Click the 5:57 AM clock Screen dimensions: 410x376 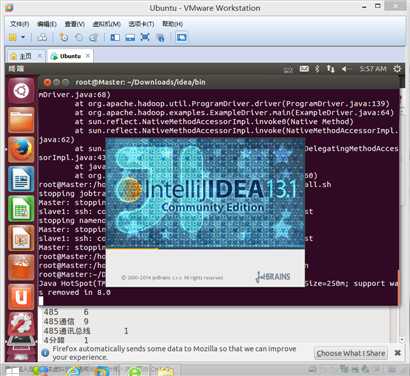(373, 69)
